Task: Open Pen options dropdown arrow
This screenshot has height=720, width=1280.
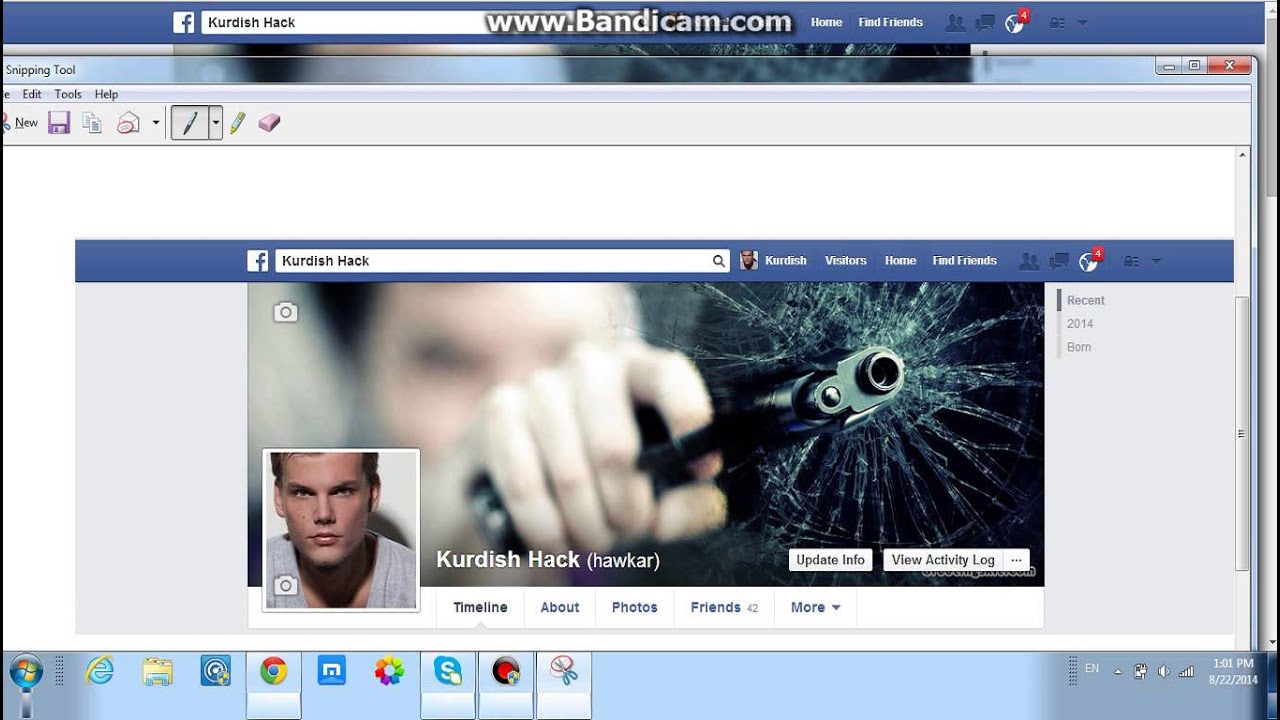Action: [x=215, y=123]
